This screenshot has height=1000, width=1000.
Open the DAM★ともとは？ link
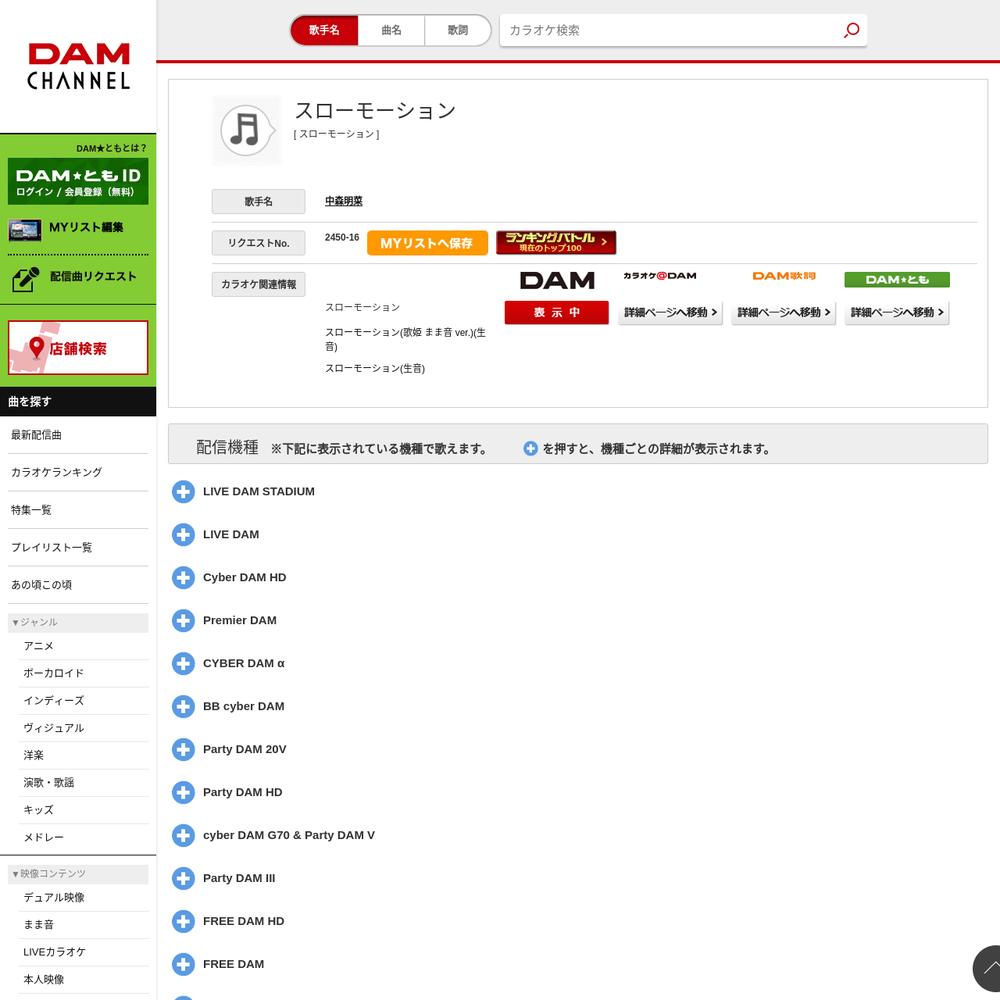click(112, 148)
